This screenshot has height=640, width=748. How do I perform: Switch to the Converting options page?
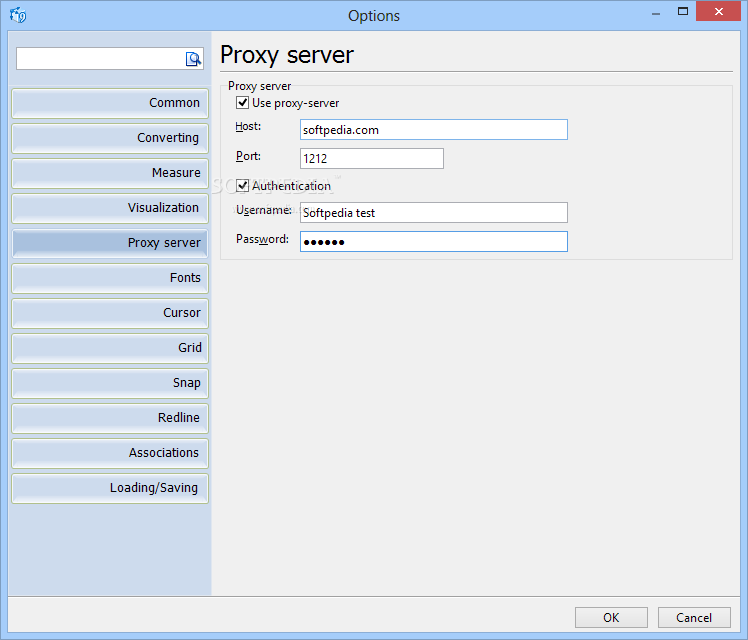coord(110,138)
